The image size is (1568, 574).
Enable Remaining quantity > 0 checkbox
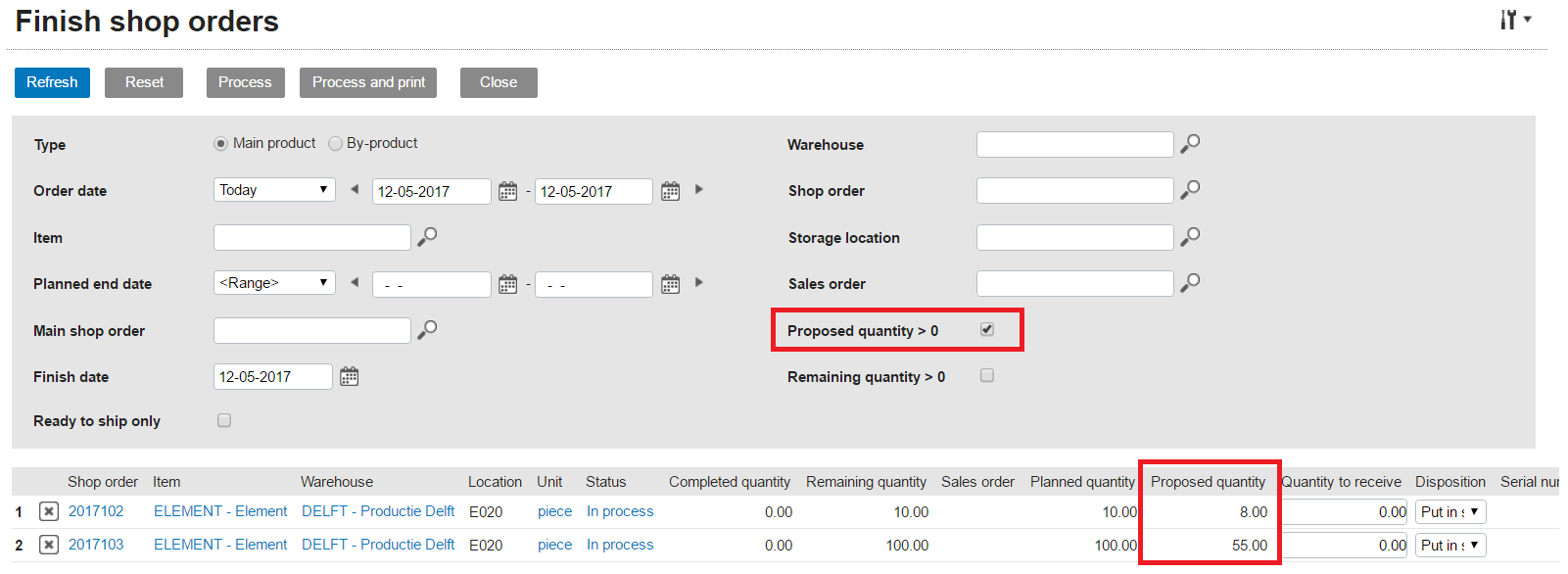click(987, 376)
